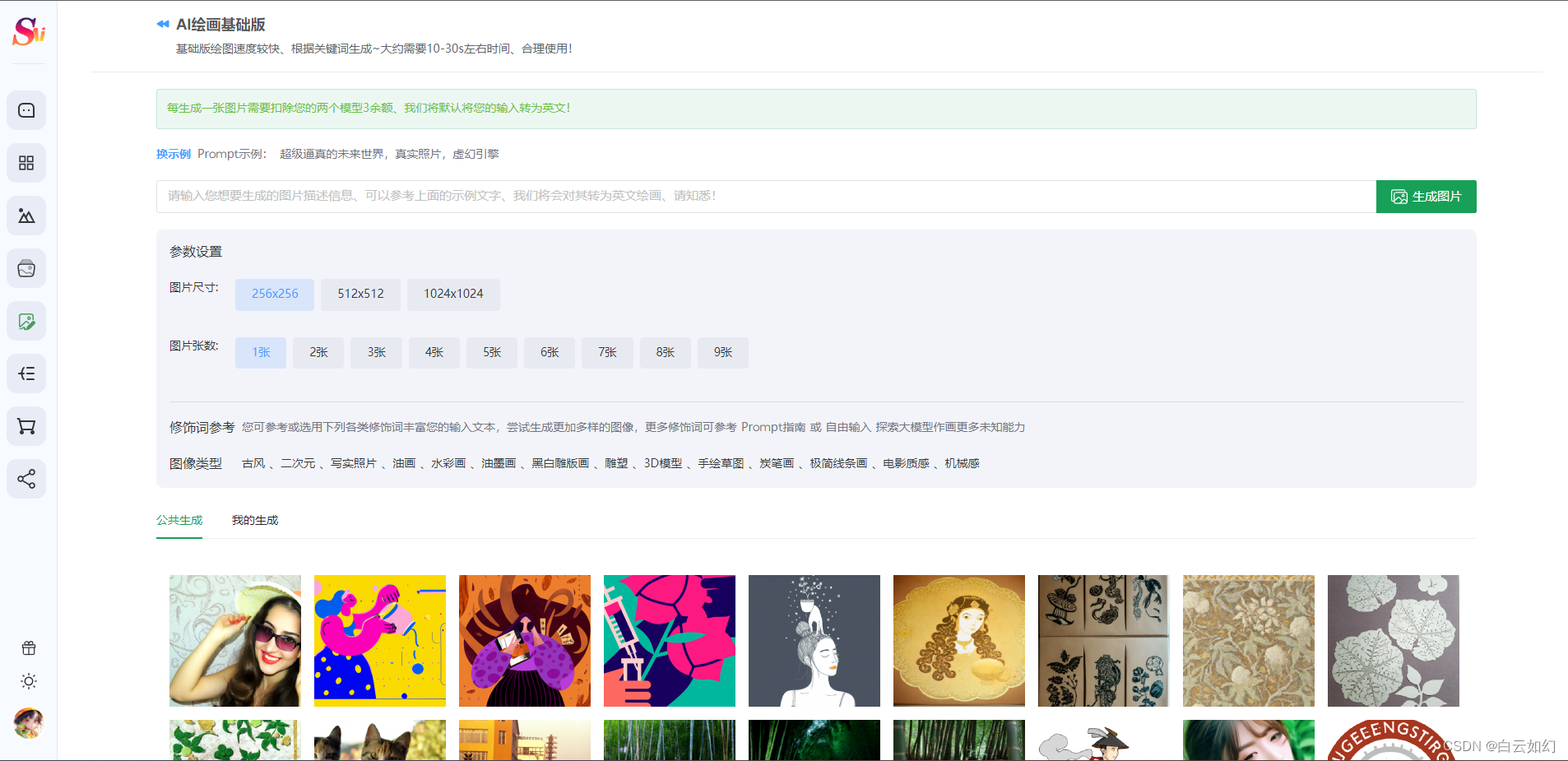Select the 油墨画 modifier word

coord(499,463)
